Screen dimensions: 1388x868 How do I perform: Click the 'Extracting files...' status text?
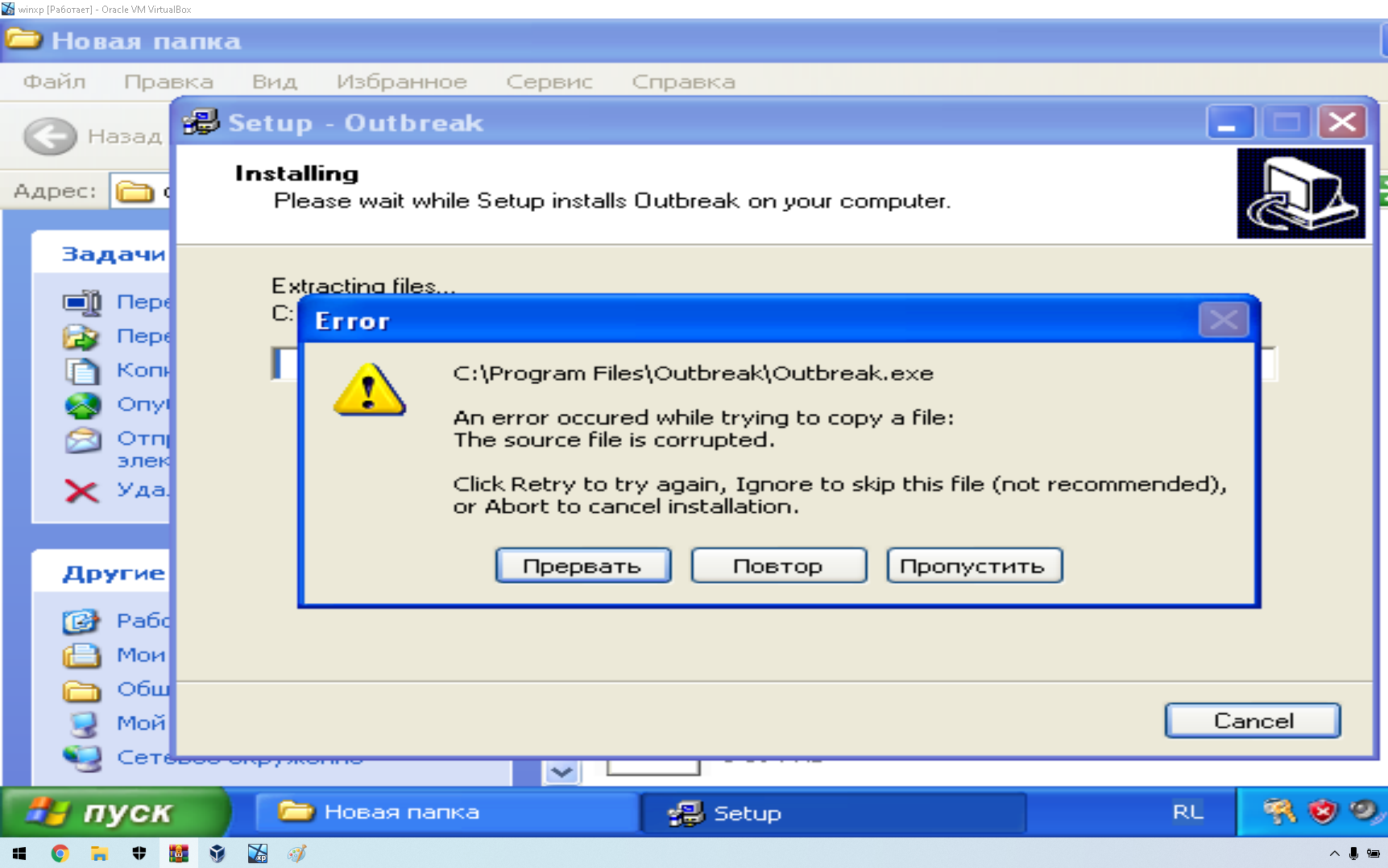(x=363, y=285)
